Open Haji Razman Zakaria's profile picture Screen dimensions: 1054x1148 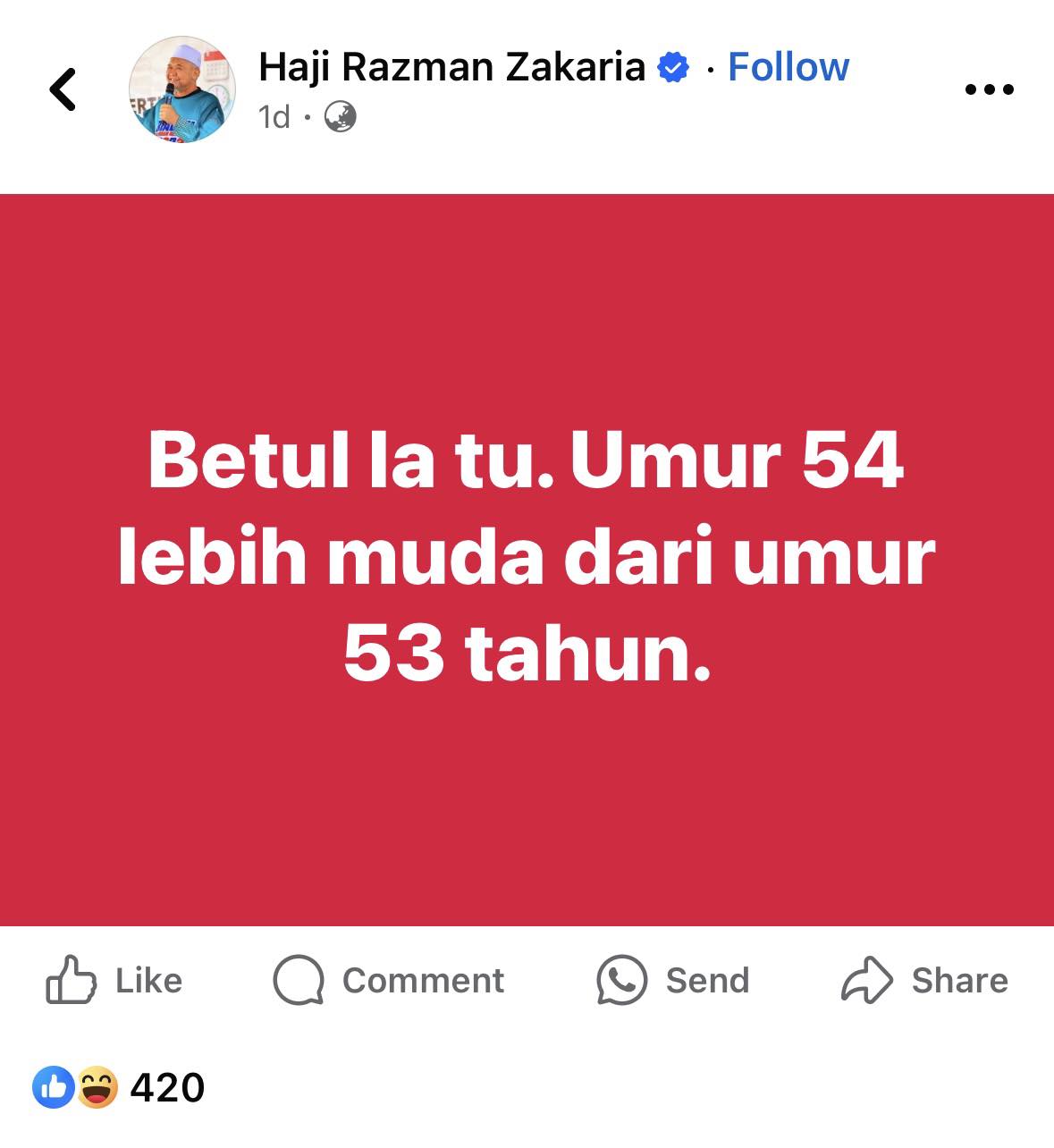tap(182, 89)
